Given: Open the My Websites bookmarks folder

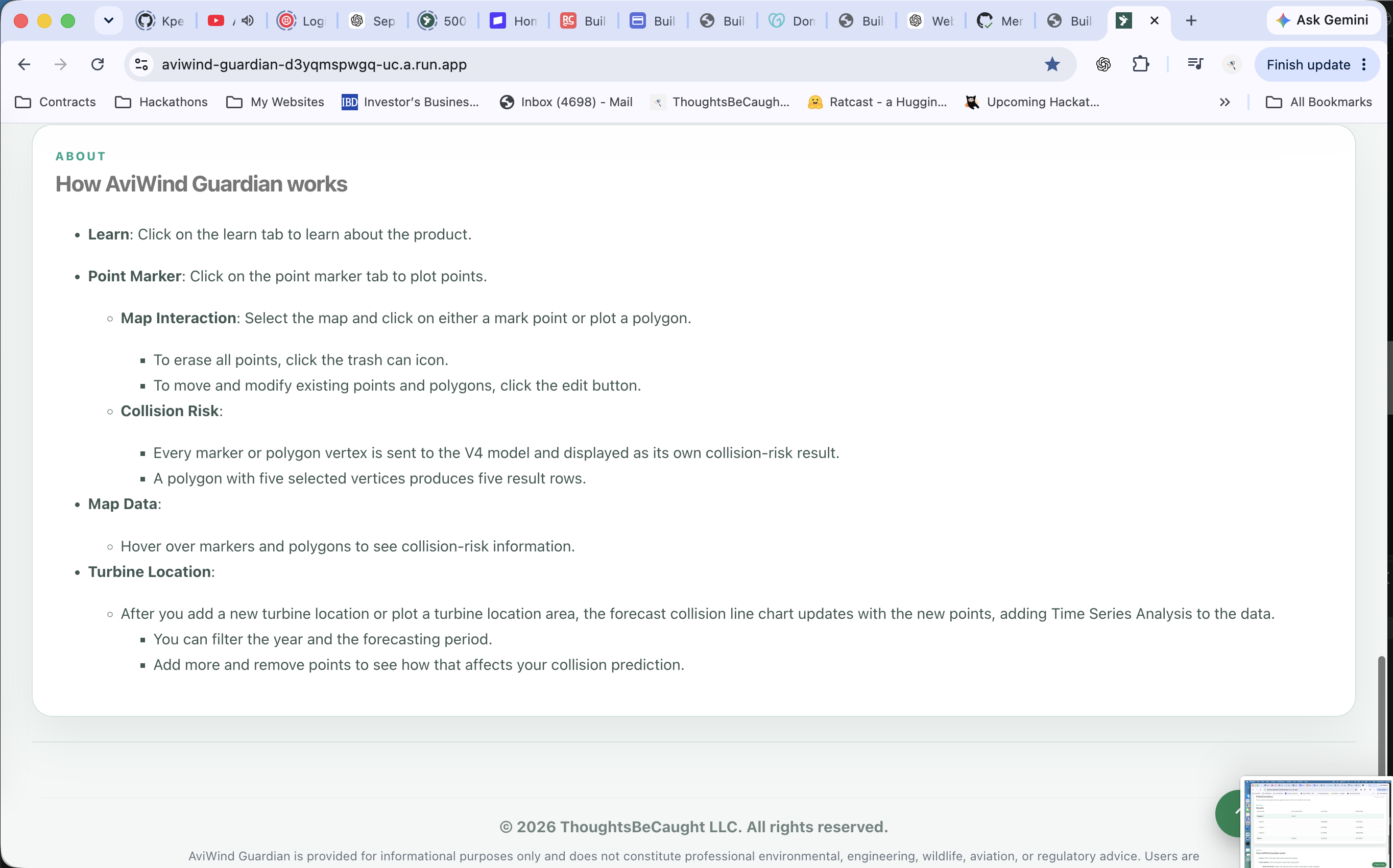Looking at the screenshot, I should click(x=276, y=102).
